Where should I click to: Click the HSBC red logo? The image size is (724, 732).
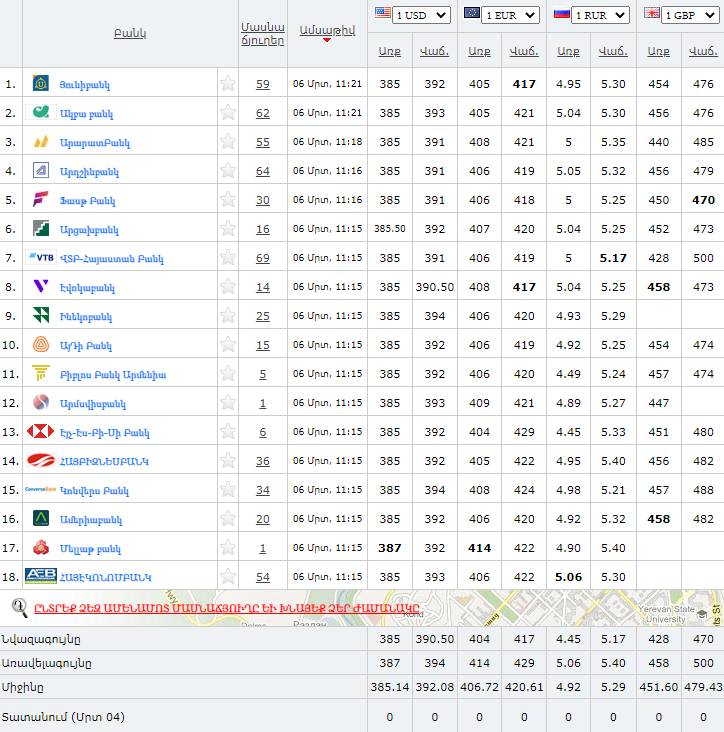pyautogui.click(x=41, y=431)
